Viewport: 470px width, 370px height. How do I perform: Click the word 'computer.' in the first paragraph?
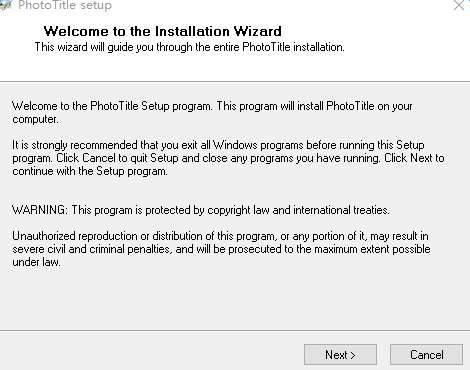pos(36,119)
